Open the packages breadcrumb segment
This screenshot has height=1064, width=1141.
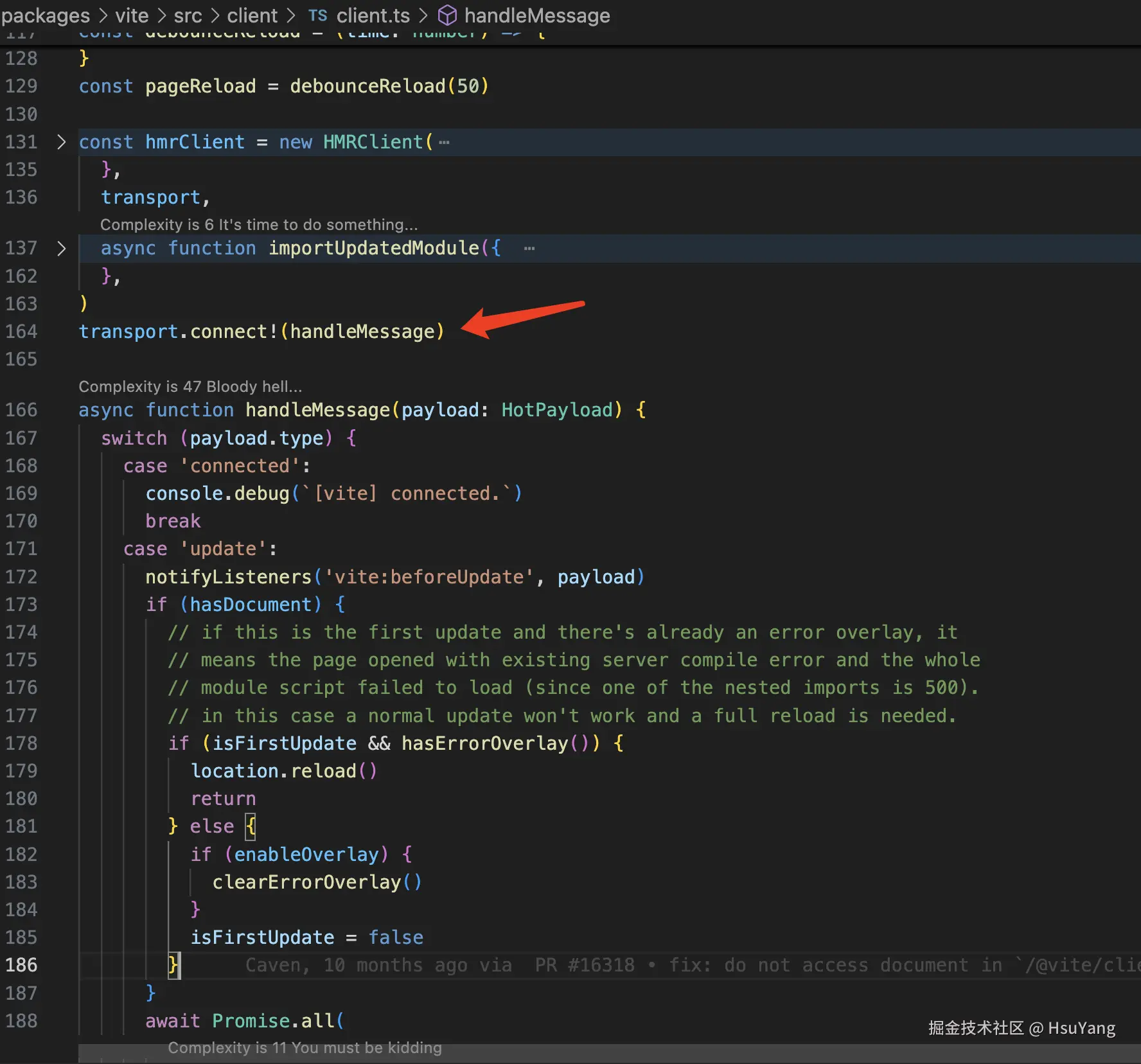coord(46,15)
